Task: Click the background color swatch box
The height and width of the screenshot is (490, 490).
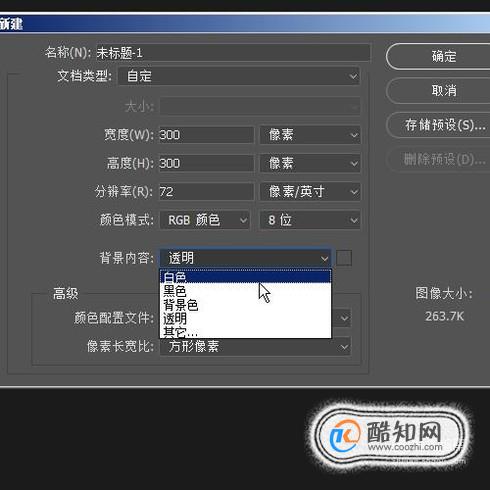Action: click(344, 258)
